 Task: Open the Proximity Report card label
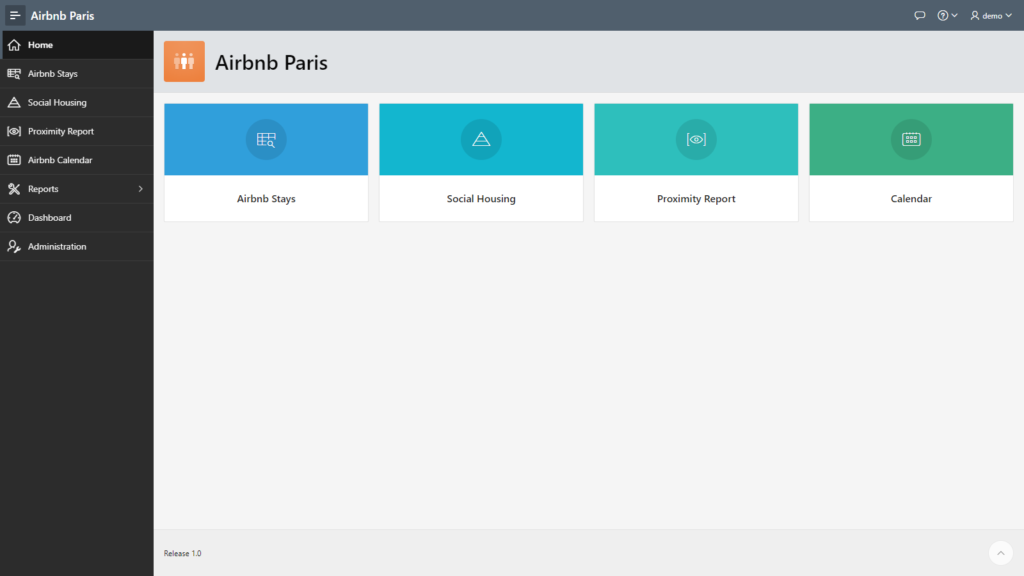(696, 199)
